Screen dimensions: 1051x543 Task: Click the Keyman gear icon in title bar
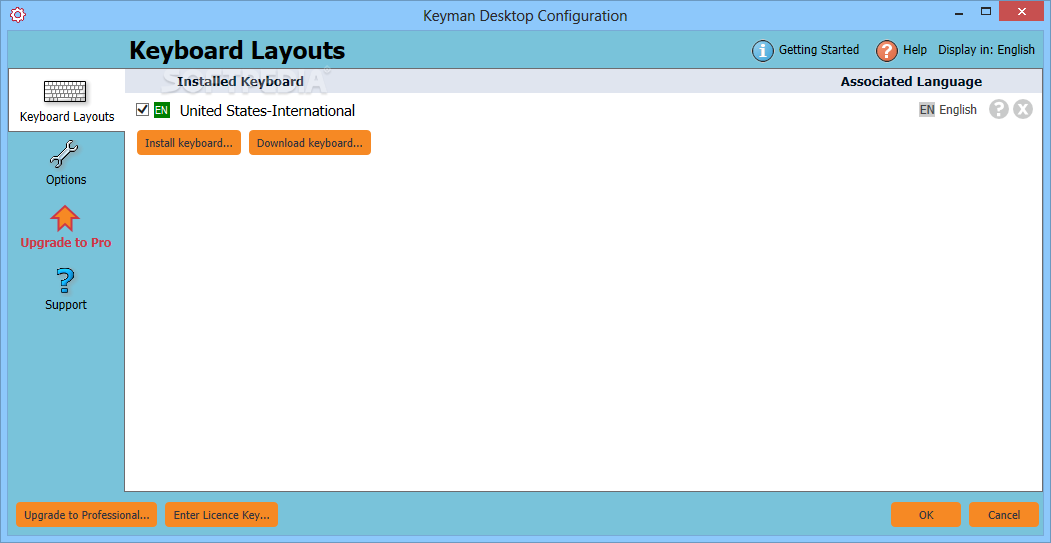pyautogui.click(x=17, y=13)
